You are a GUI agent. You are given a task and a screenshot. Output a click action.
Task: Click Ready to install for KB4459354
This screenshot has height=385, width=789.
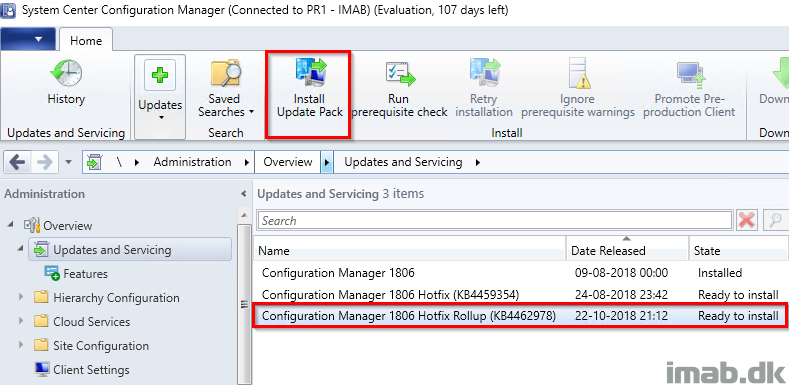click(738, 294)
